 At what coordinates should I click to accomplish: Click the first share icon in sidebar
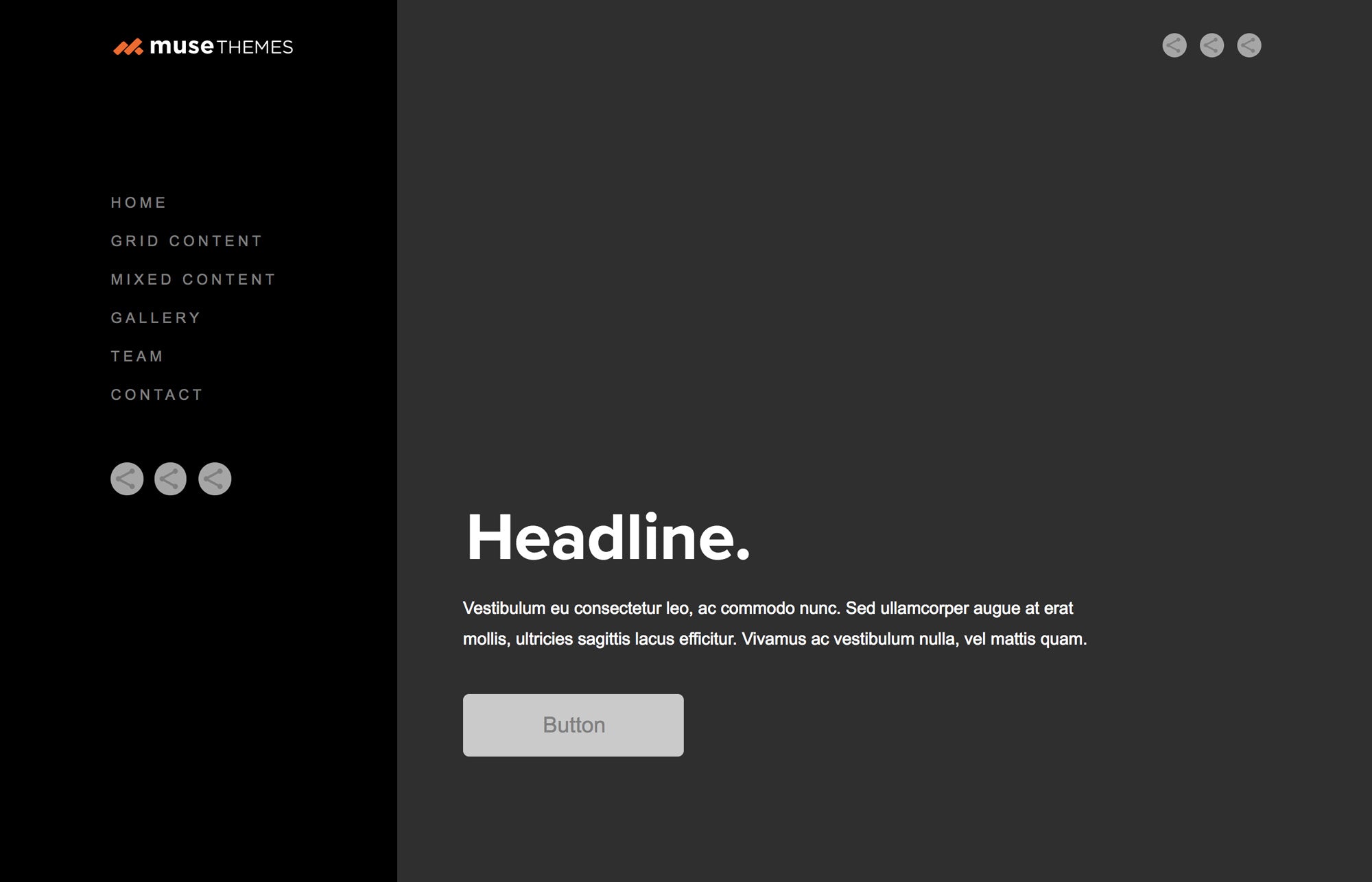click(x=126, y=477)
